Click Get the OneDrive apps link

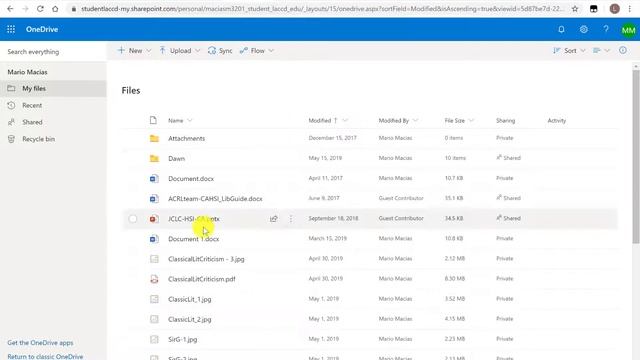click(x=40, y=343)
